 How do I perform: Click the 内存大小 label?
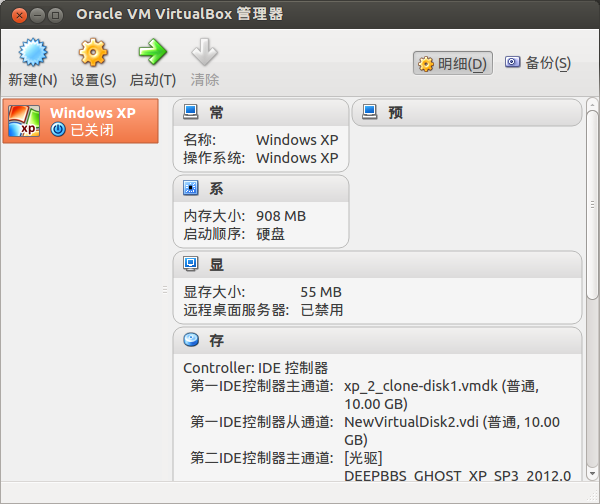click(214, 216)
